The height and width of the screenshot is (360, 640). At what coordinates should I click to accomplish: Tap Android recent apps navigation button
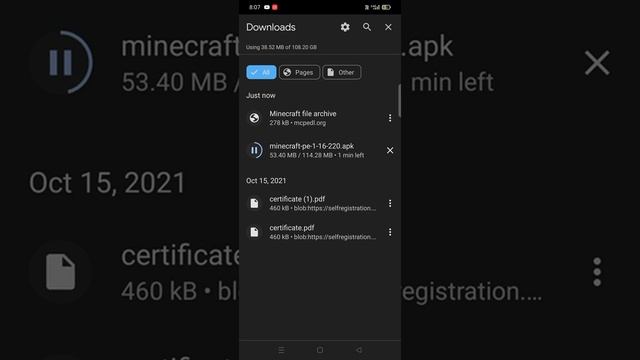coord(281,350)
